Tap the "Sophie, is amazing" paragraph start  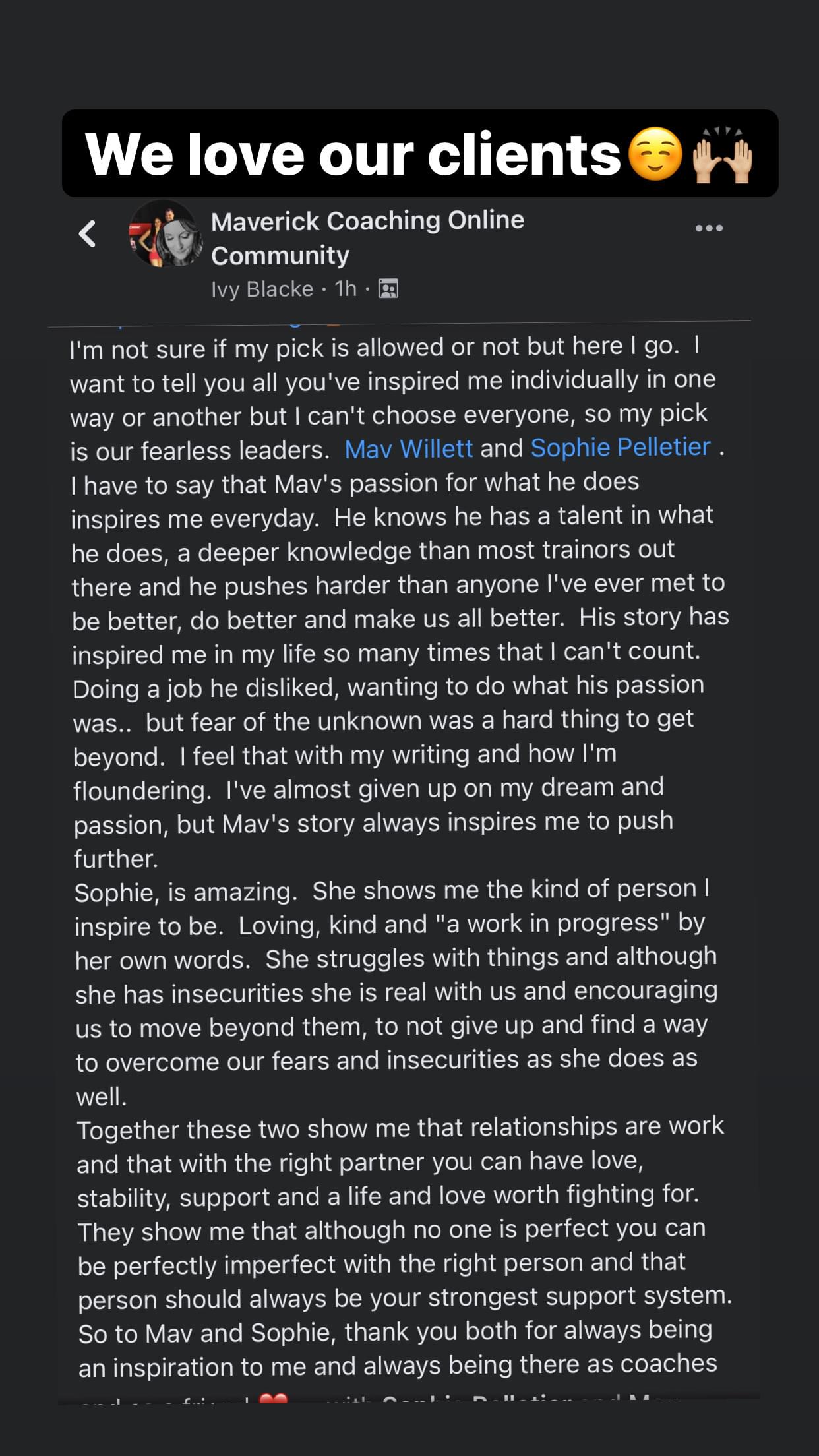click(185, 892)
